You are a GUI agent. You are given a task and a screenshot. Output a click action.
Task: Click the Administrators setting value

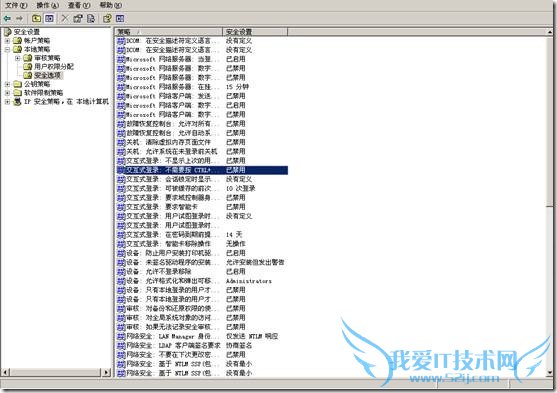point(249,281)
